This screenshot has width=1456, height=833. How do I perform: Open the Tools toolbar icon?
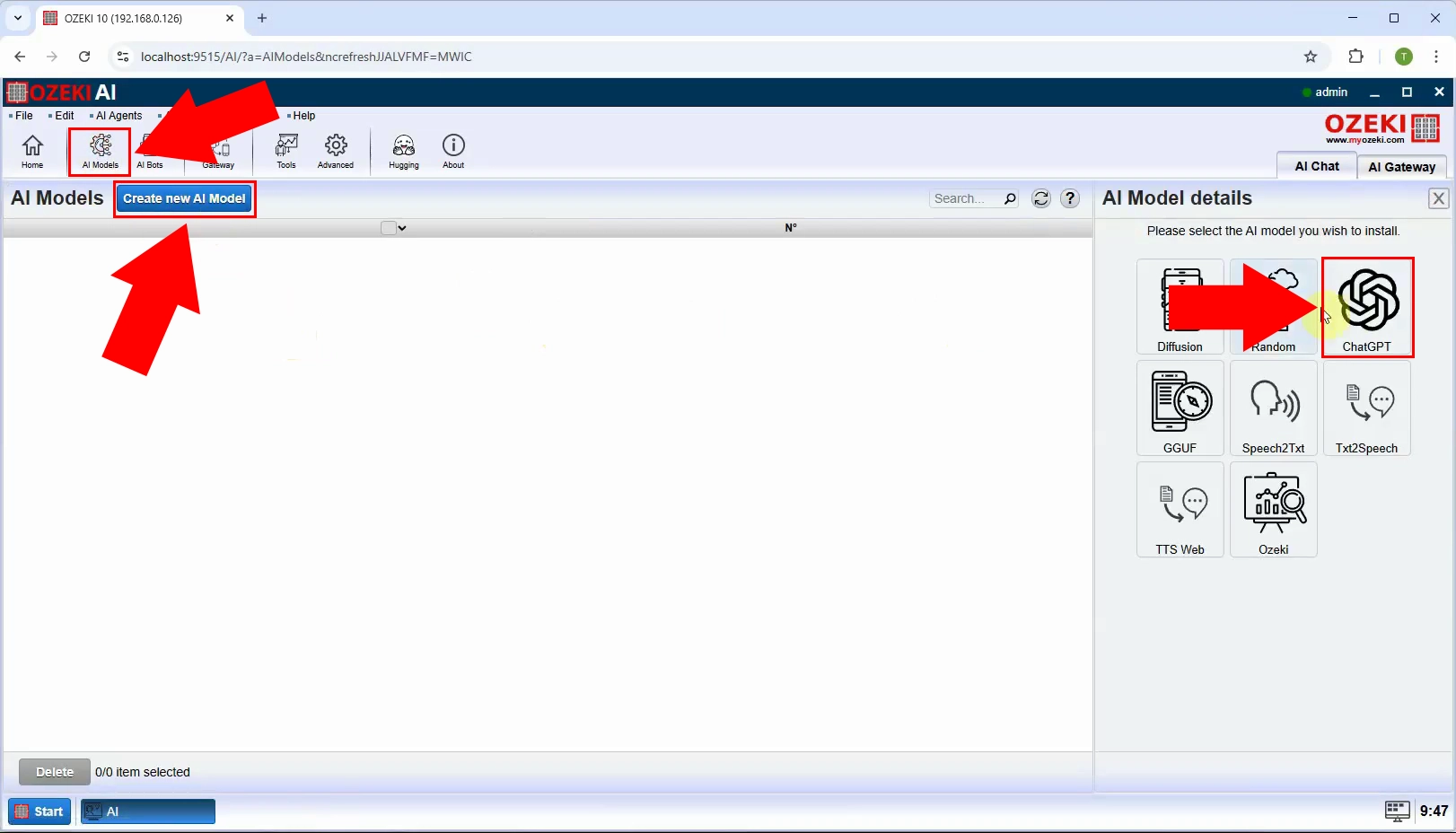[x=286, y=151]
